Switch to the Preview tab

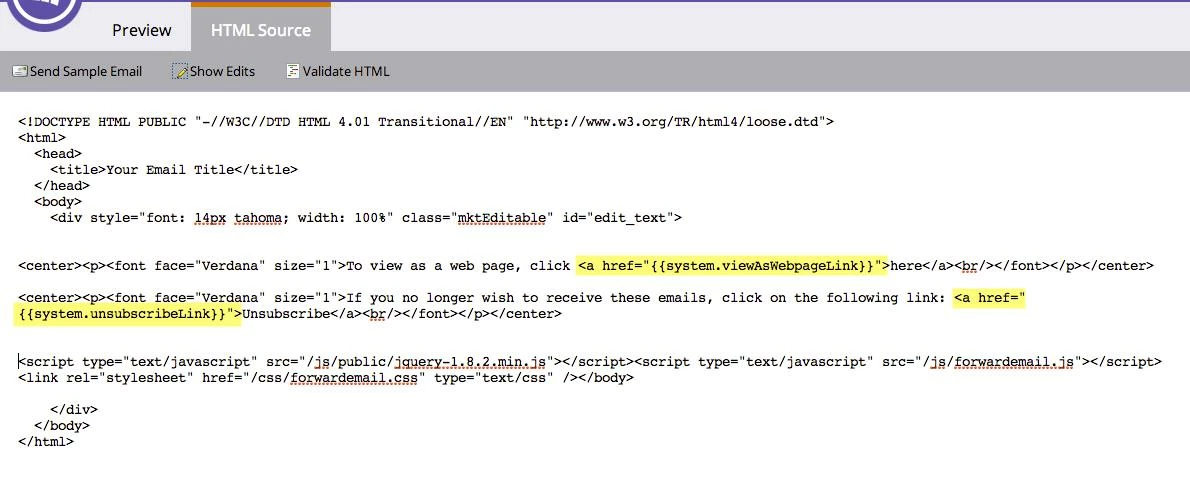click(x=142, y=30)
